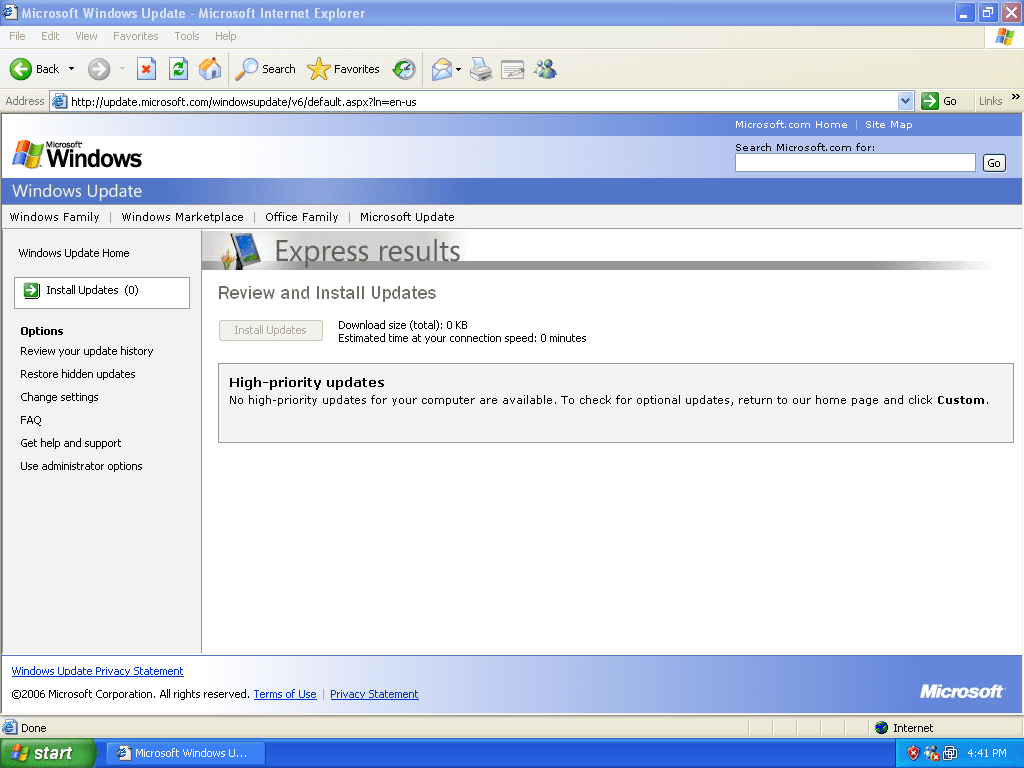Click the Search Microsoft.com text field
The image size is (1024, 768).
855,163
